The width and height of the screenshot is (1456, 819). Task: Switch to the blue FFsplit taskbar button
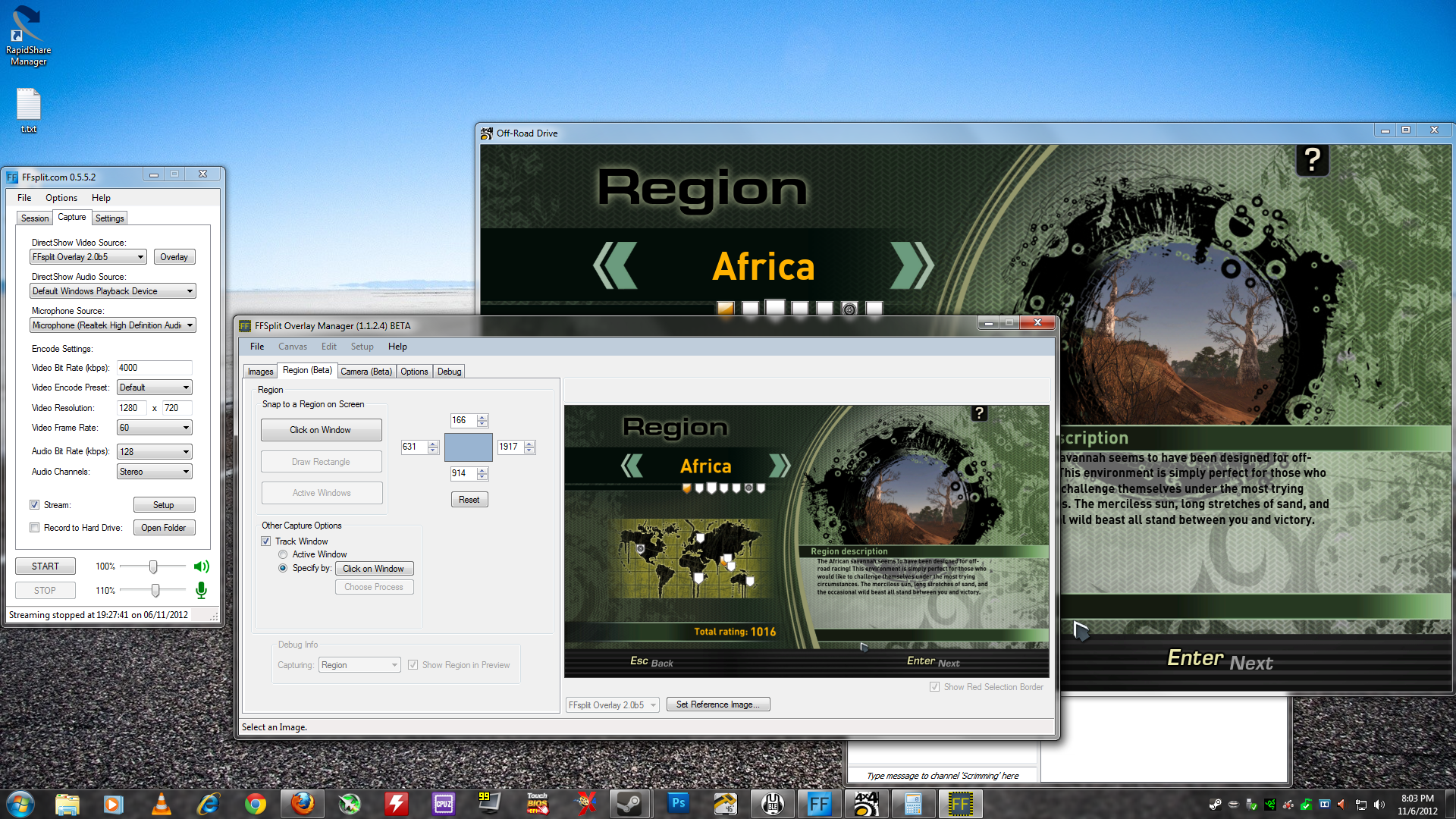(x=819, y=804)
